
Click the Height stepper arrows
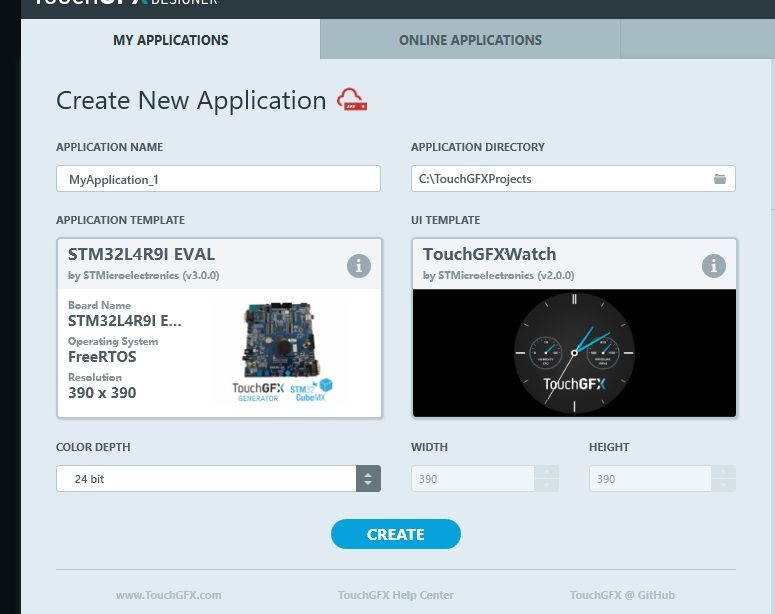coord(724,479)
